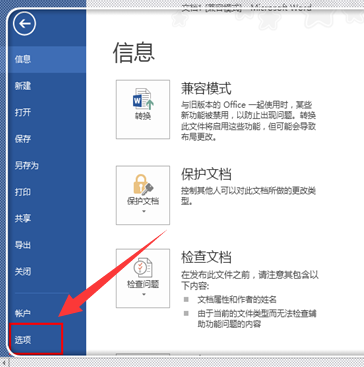Click the 保护文档 section heading
Viewport: 364px width, 367px height.
tap(206, 174)
